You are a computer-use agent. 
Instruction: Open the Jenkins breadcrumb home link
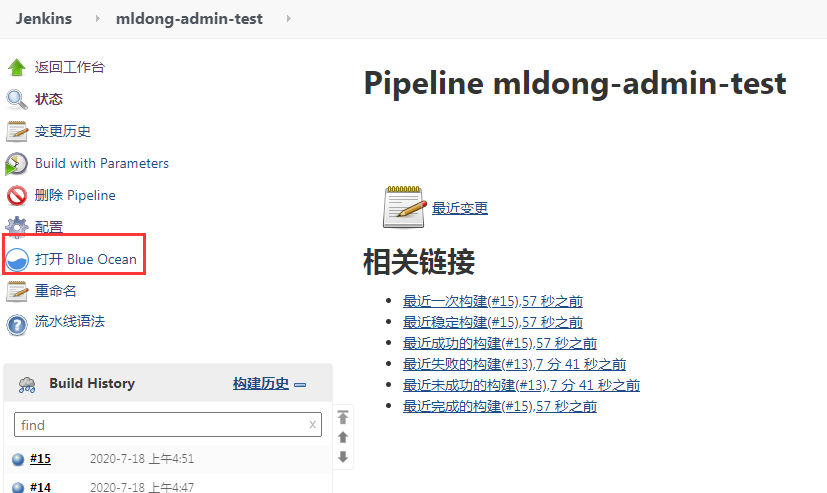tap(44, 19)
